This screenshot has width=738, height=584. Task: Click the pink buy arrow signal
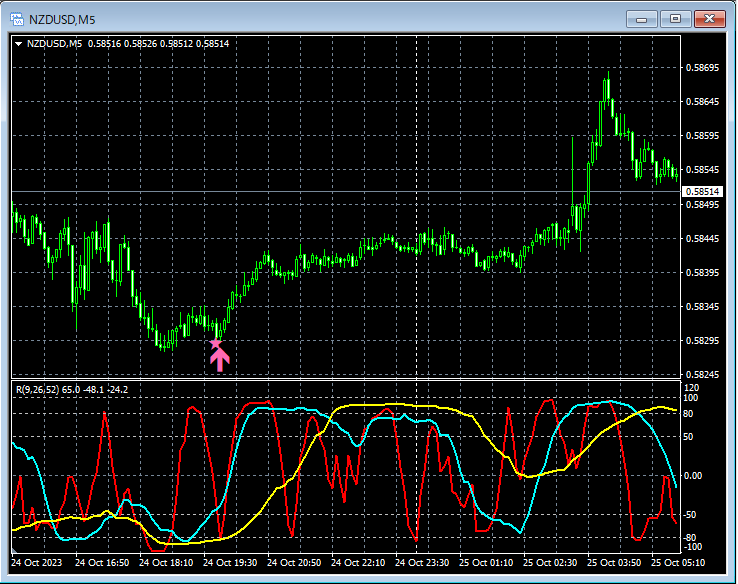[x=220, y=360]
